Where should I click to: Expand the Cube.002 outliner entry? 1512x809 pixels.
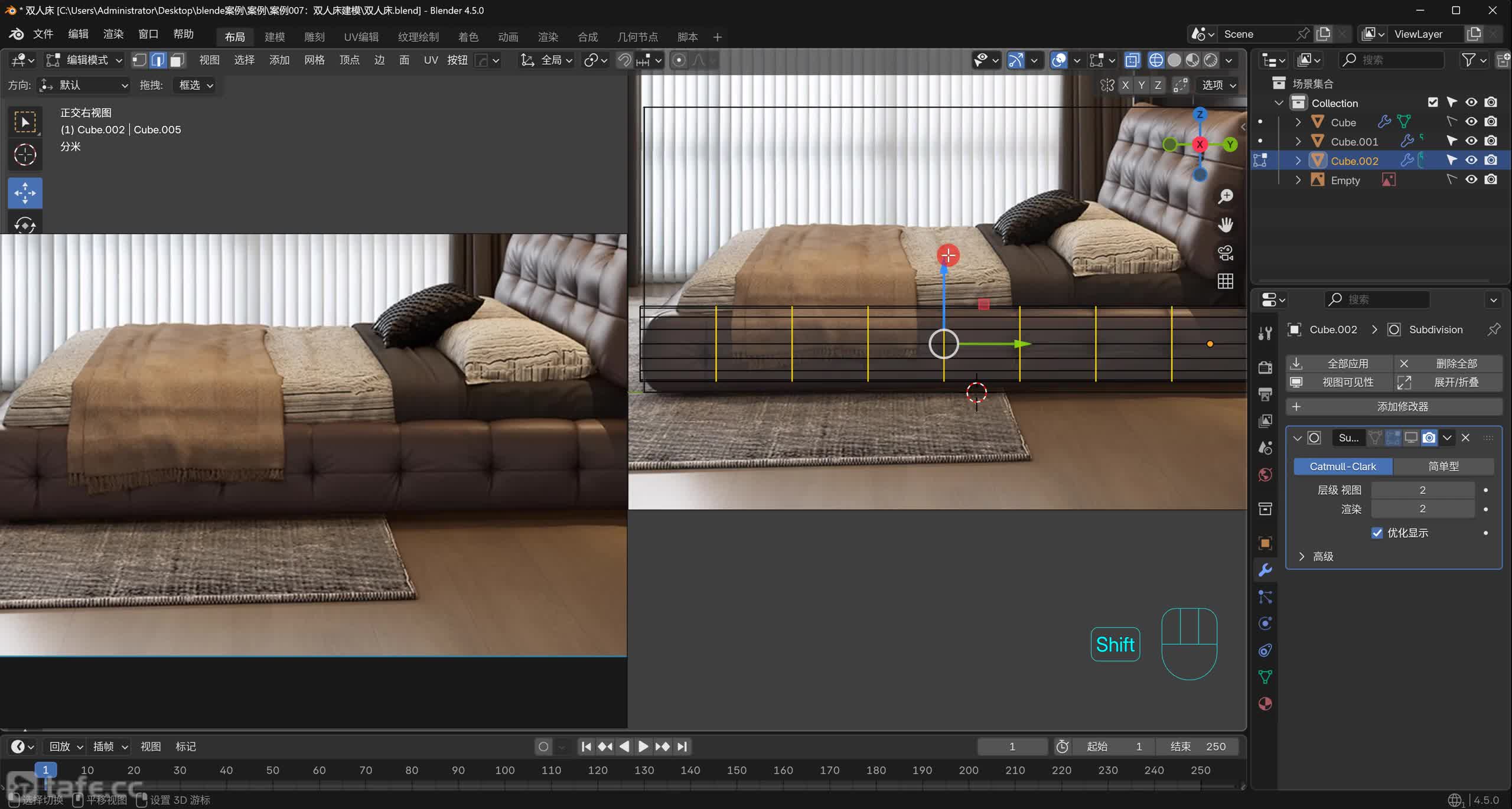(x=1298, y=161)
